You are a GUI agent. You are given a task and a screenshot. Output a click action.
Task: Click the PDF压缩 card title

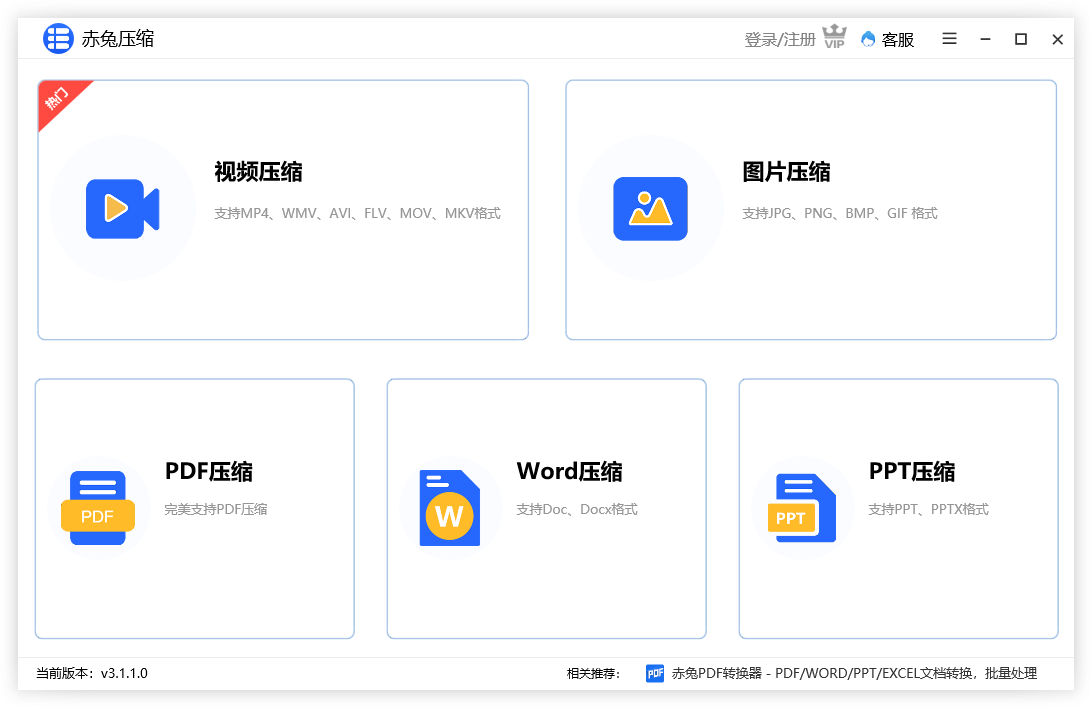click(209, 471)
